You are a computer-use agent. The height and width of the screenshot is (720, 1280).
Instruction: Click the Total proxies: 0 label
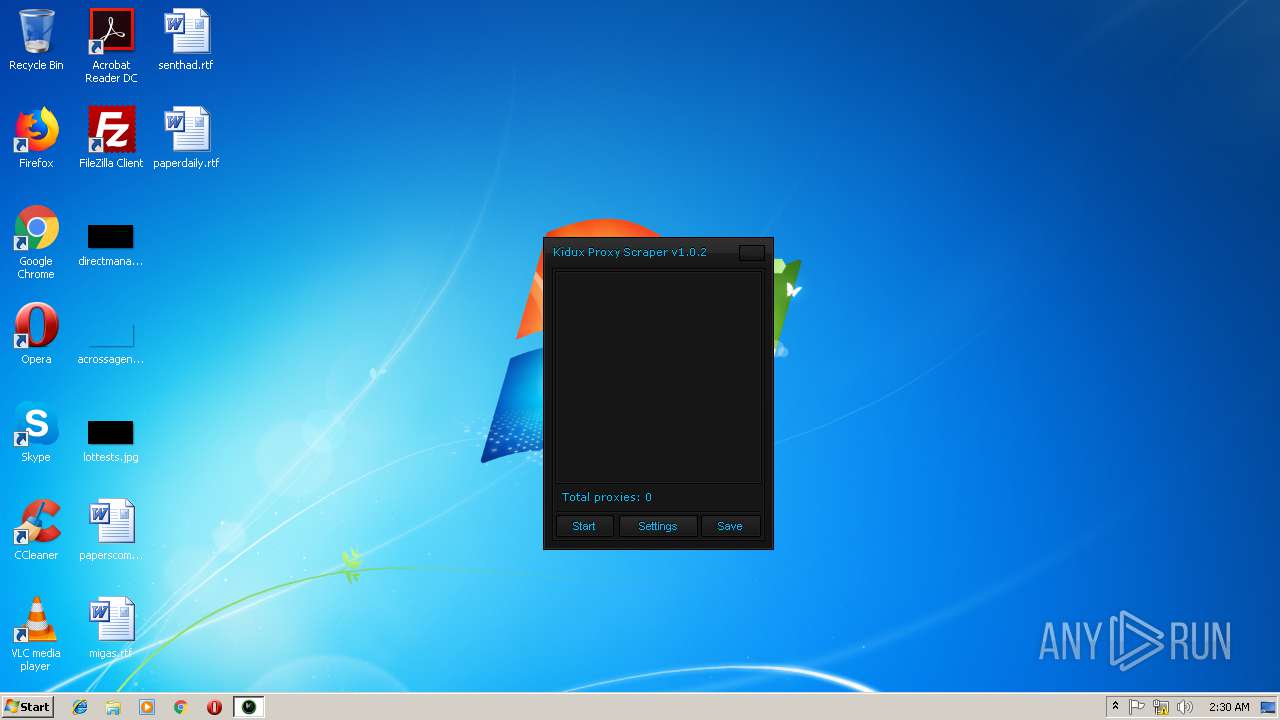point(607,497)
